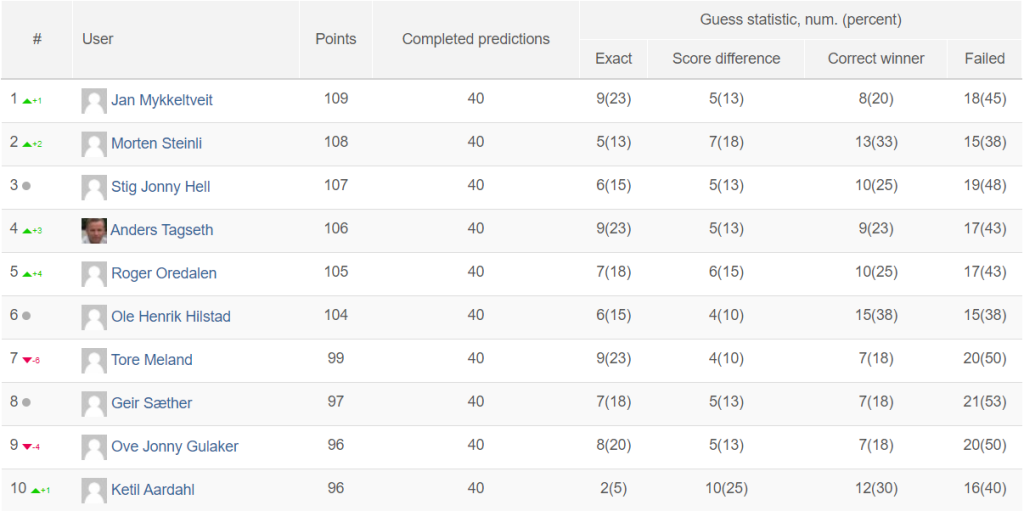Open Roger Oredalen's user profile
The width and height of the screenshot is (1024, 511).
coord(164,273)
